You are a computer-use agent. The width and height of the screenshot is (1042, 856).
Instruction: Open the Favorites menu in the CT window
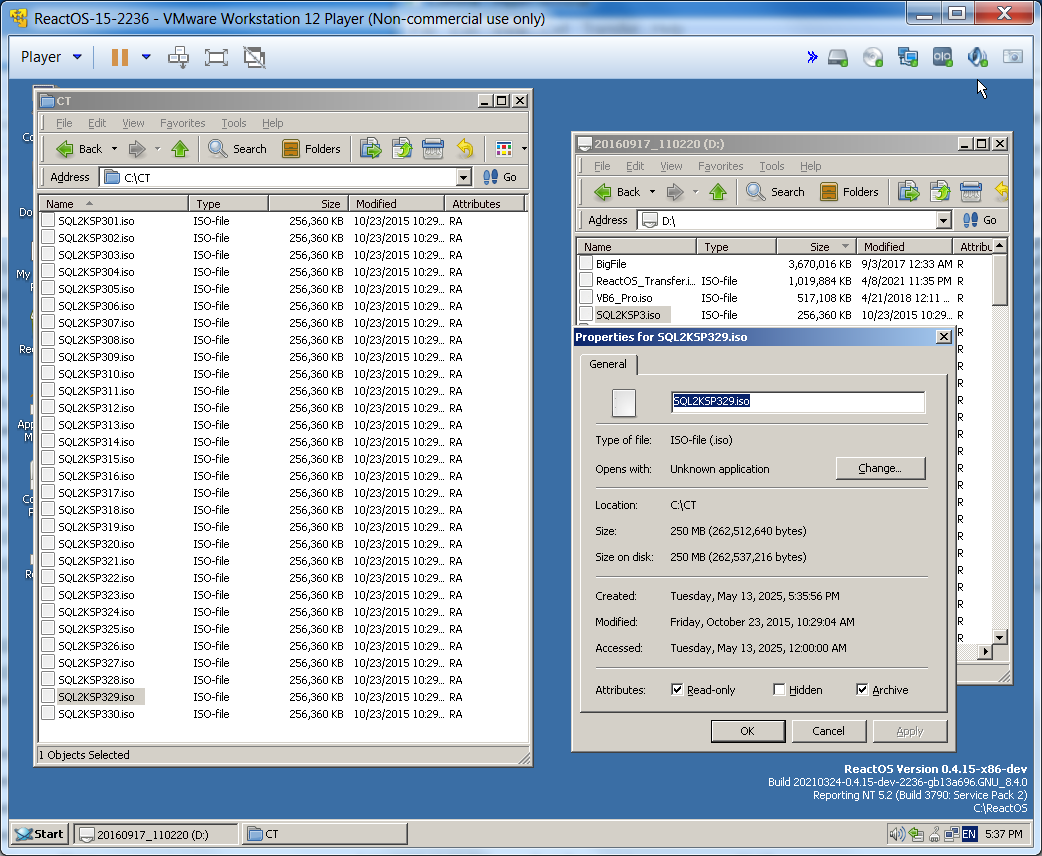183,123
